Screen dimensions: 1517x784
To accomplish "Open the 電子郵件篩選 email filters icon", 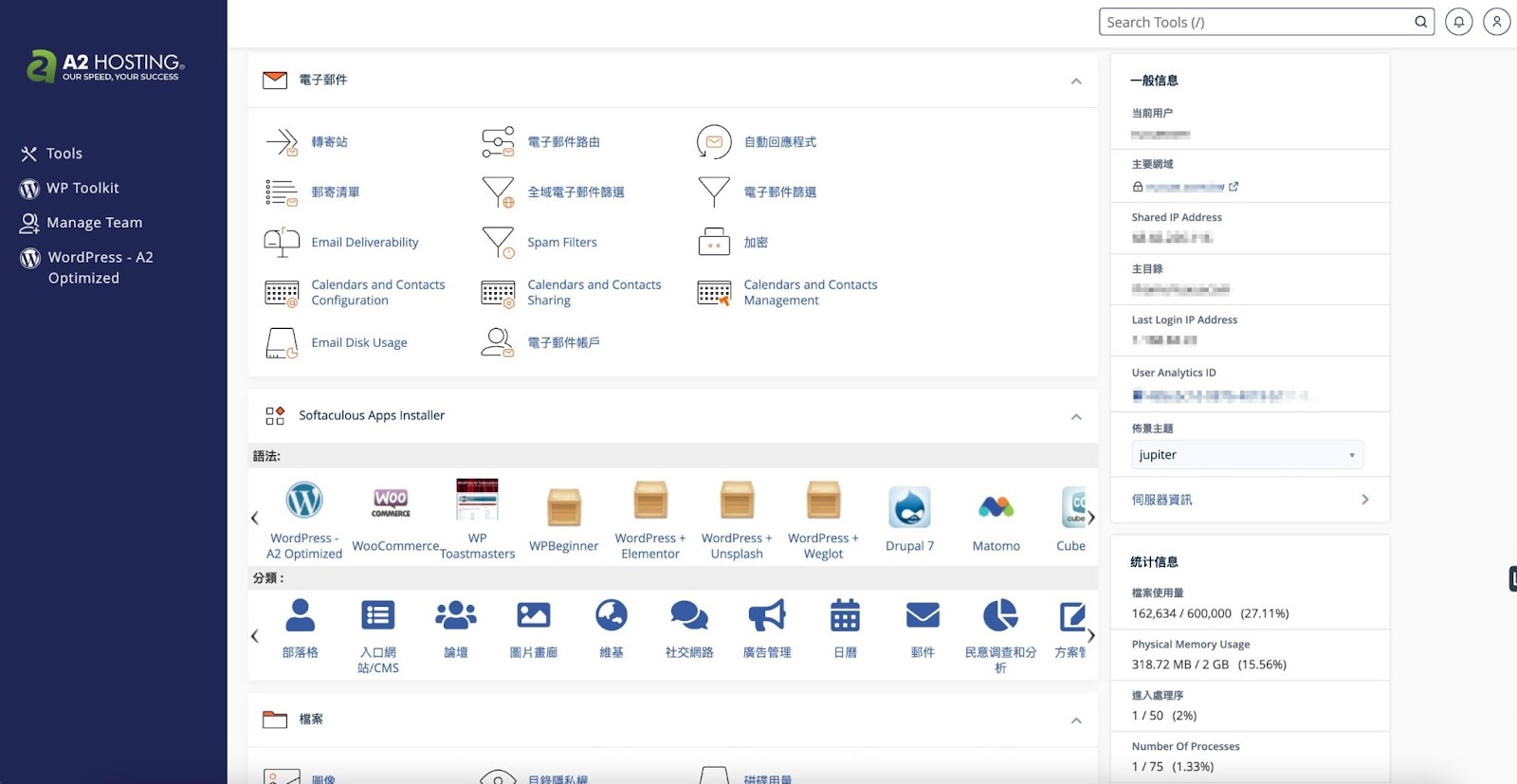I will [714, 192].
